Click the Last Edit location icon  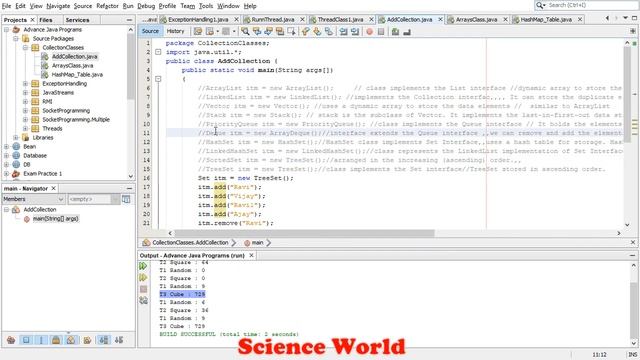pyautogui.click(x=198, y=31)
